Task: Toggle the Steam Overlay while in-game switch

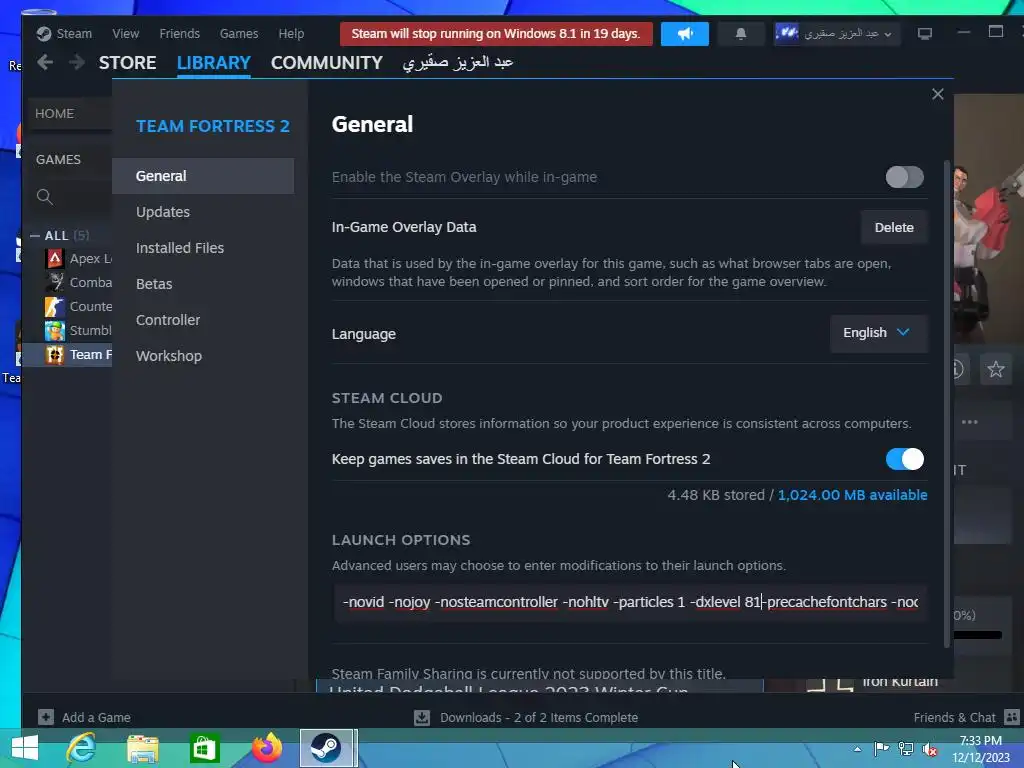Action: [904, 177]
